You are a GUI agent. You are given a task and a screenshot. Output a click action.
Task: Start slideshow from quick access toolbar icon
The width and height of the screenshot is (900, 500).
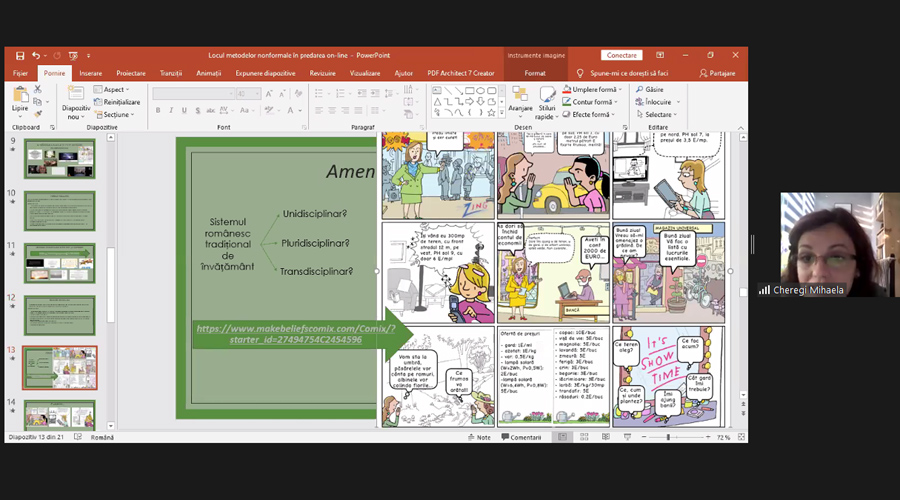coord(73,56)
